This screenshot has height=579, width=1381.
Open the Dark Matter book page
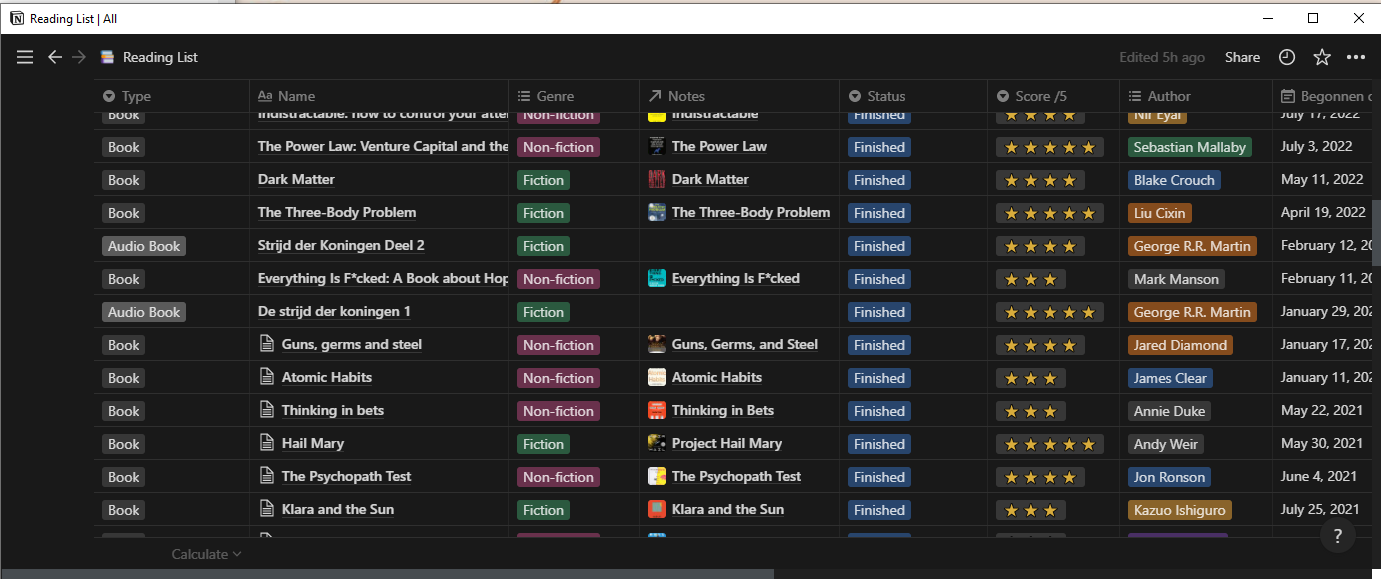point(296,179)
